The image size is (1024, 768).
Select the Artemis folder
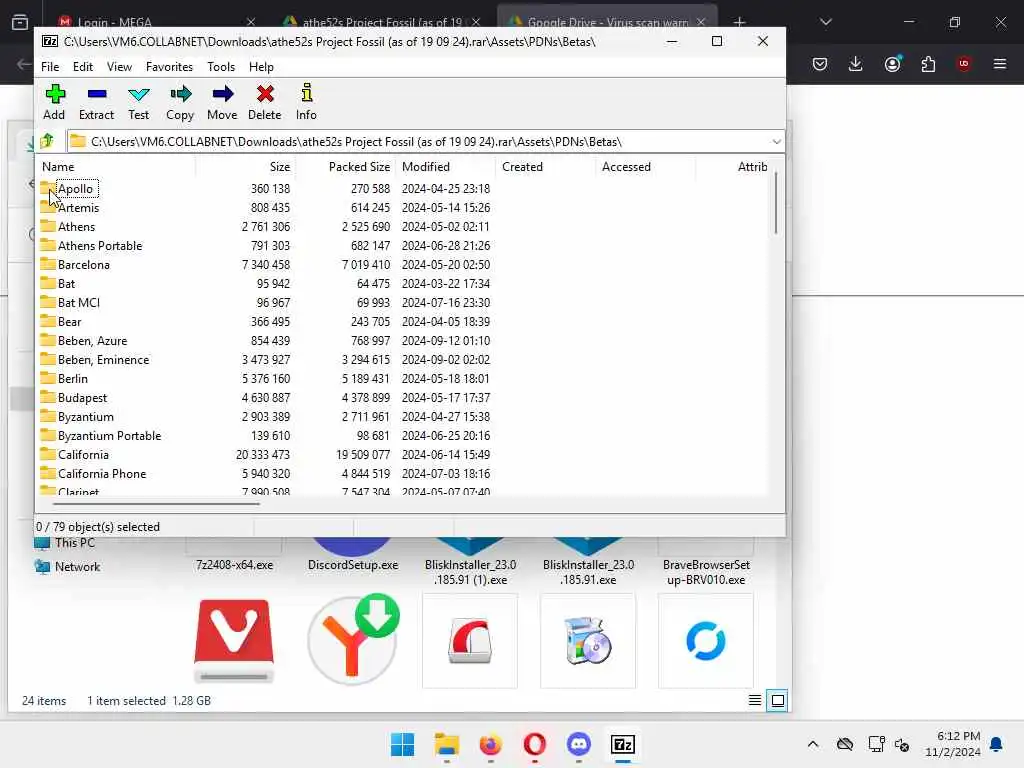point(78,208)
